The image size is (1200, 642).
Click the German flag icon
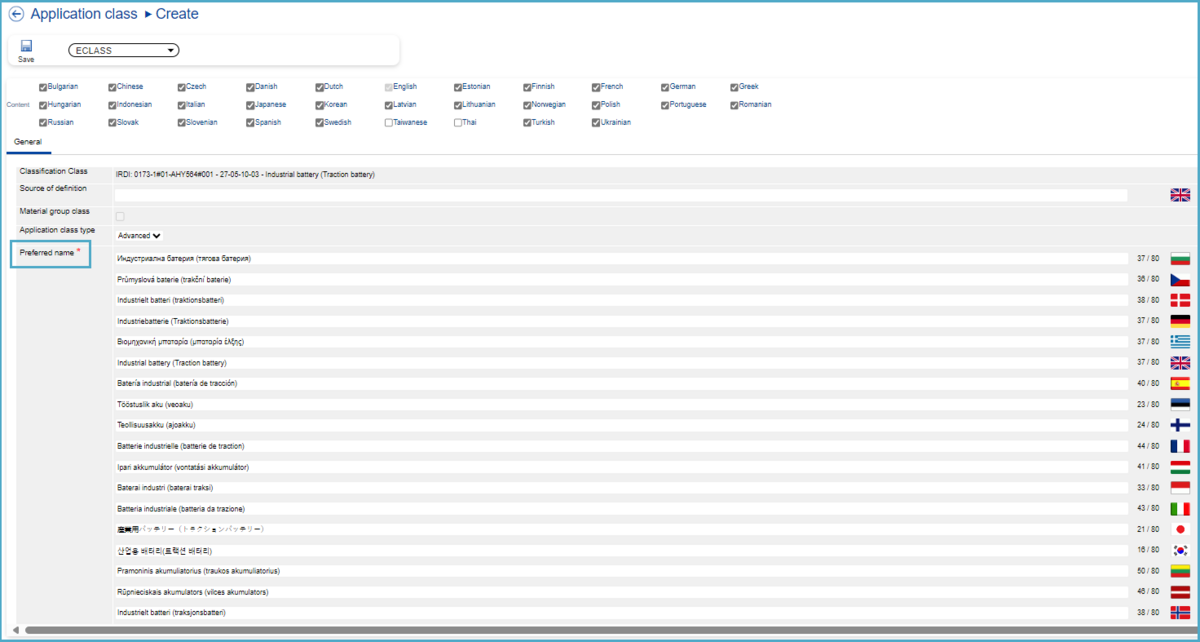[x=1180, y=321]
